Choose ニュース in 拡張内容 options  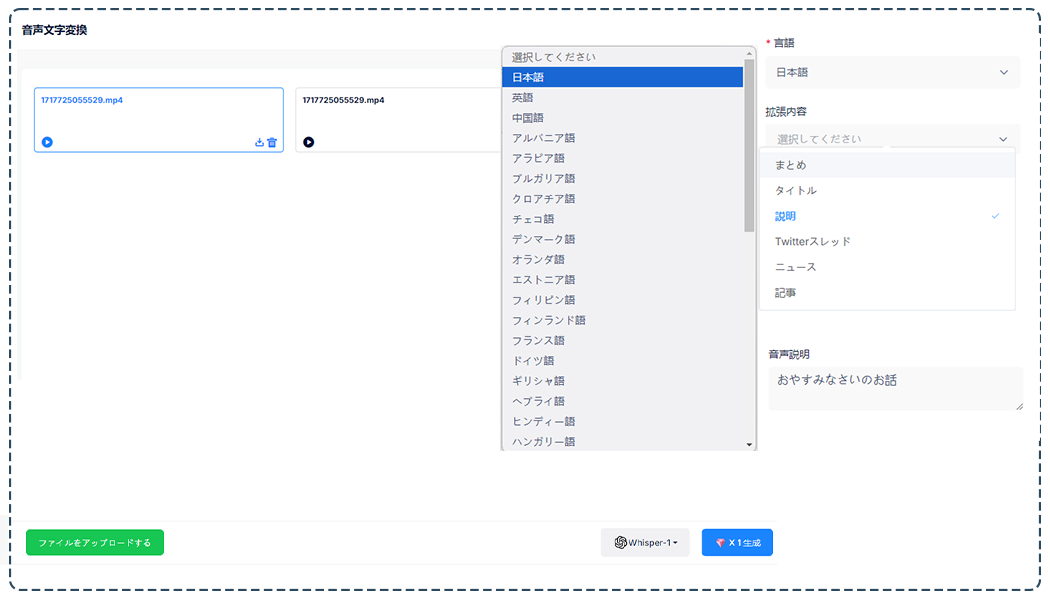pyautogui.click(x=887, y=267)
